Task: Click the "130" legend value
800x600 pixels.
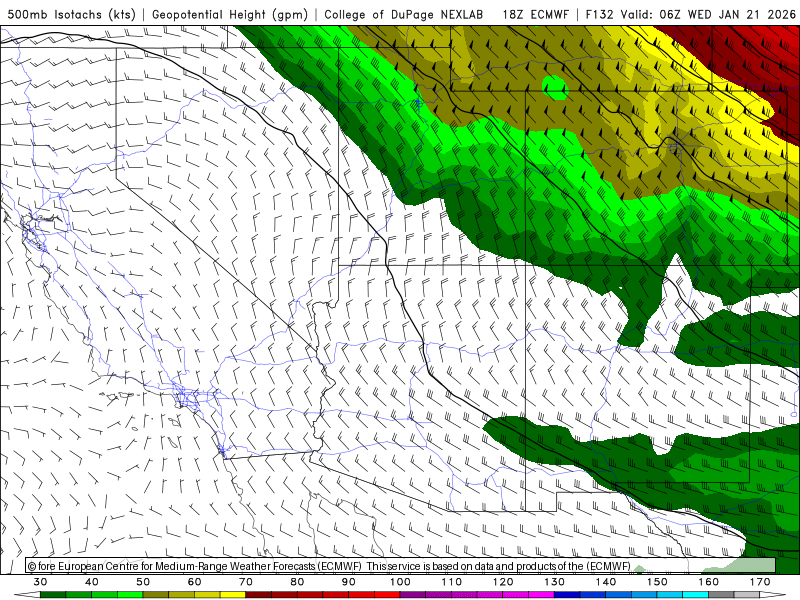Action: click(555, 582)
